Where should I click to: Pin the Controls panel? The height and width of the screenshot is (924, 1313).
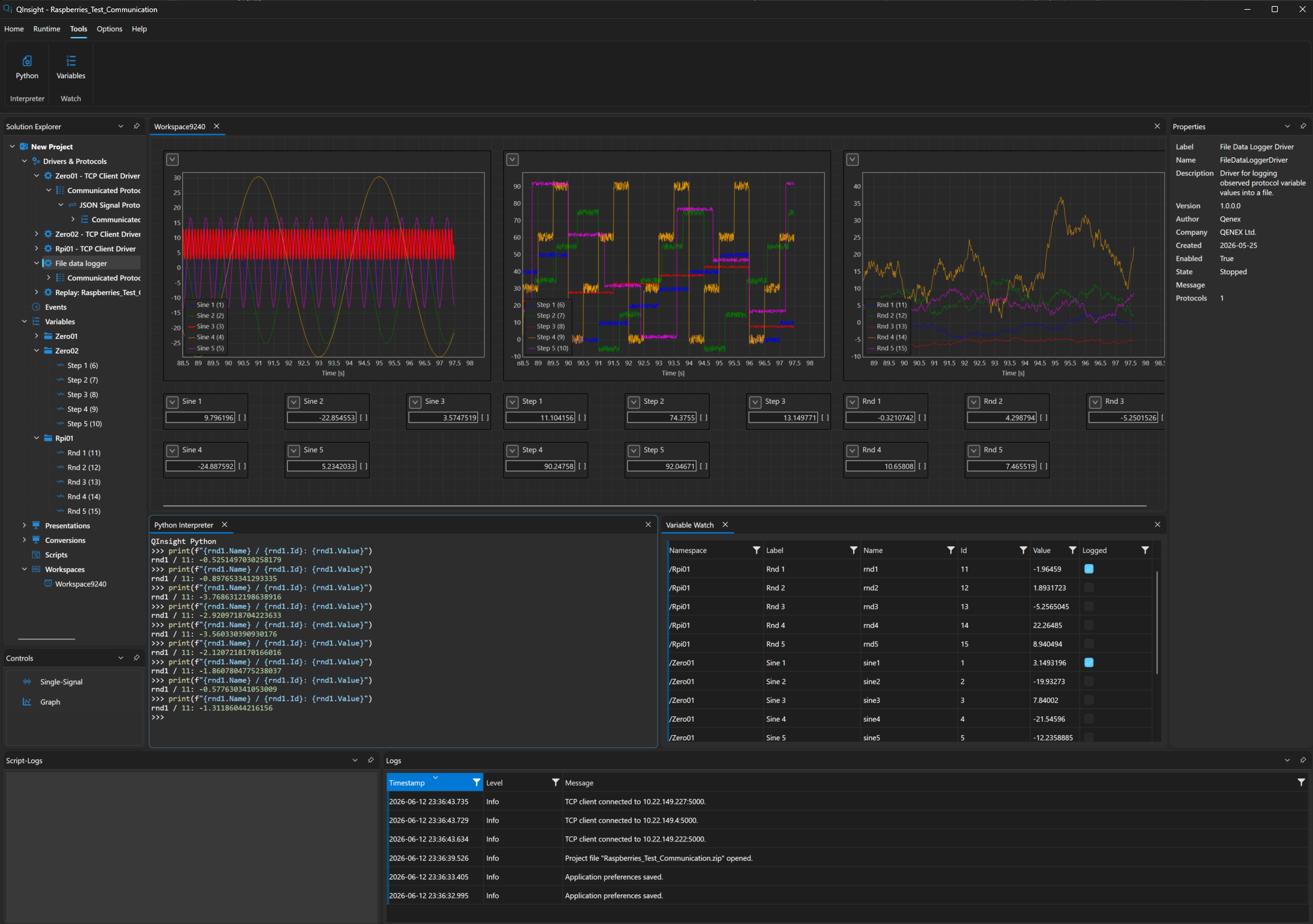pyautogui.click(x=137, y=657)
